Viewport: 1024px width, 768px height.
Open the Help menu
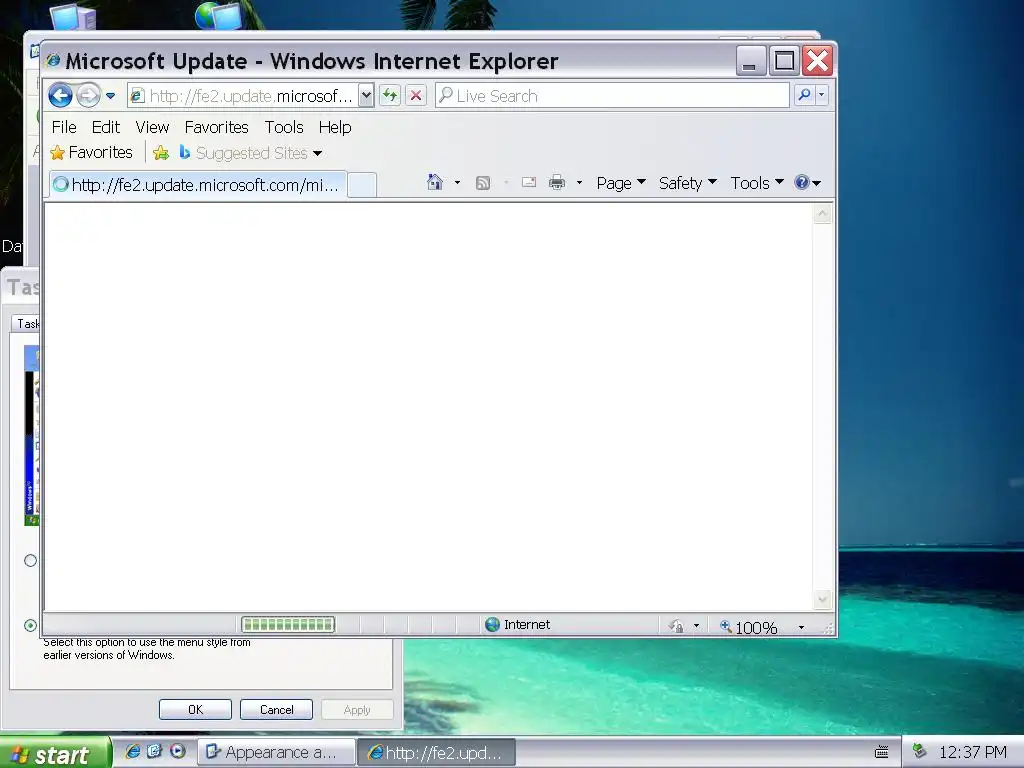[335, 127]
